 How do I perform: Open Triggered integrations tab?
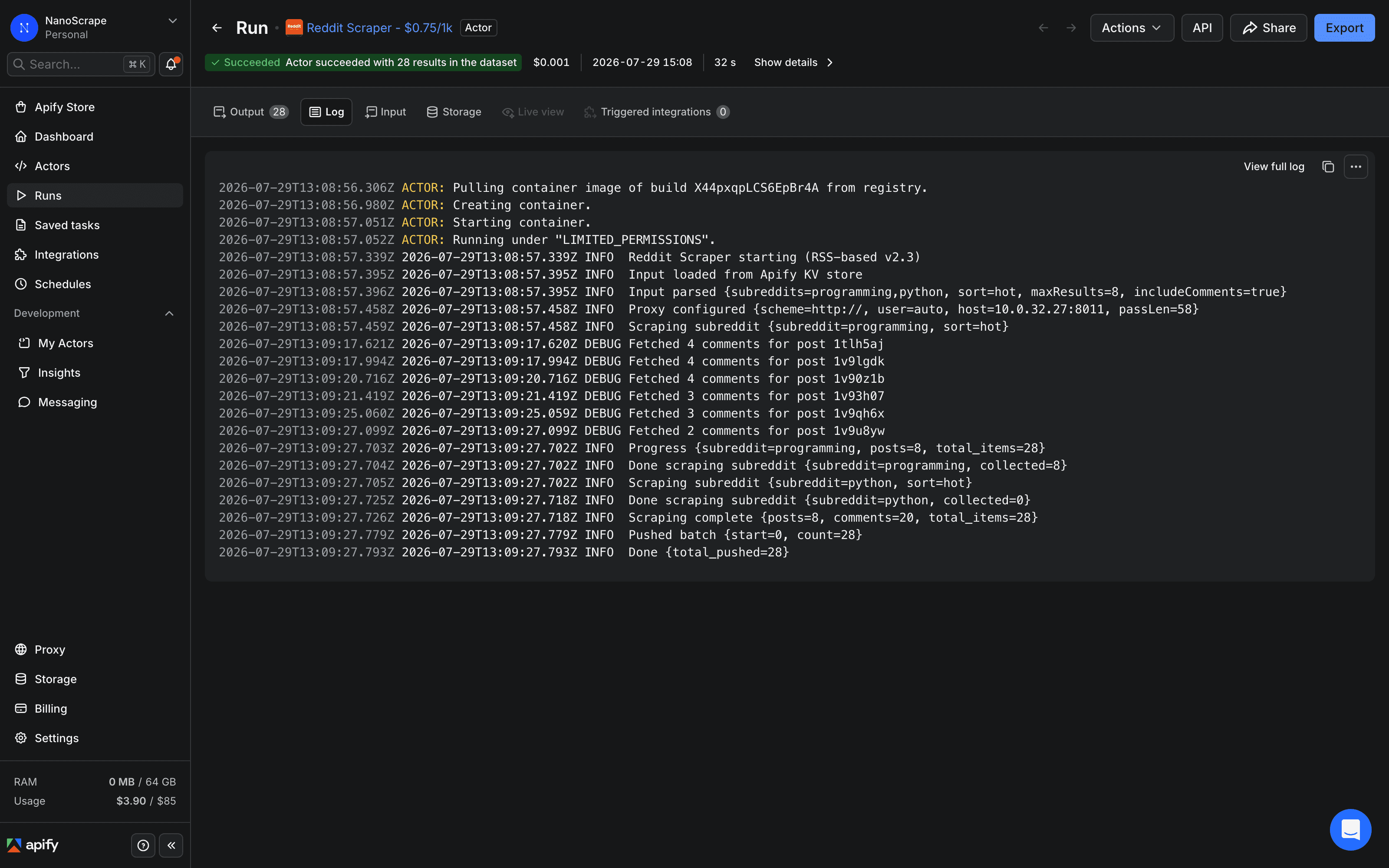[x=657, y=112]
